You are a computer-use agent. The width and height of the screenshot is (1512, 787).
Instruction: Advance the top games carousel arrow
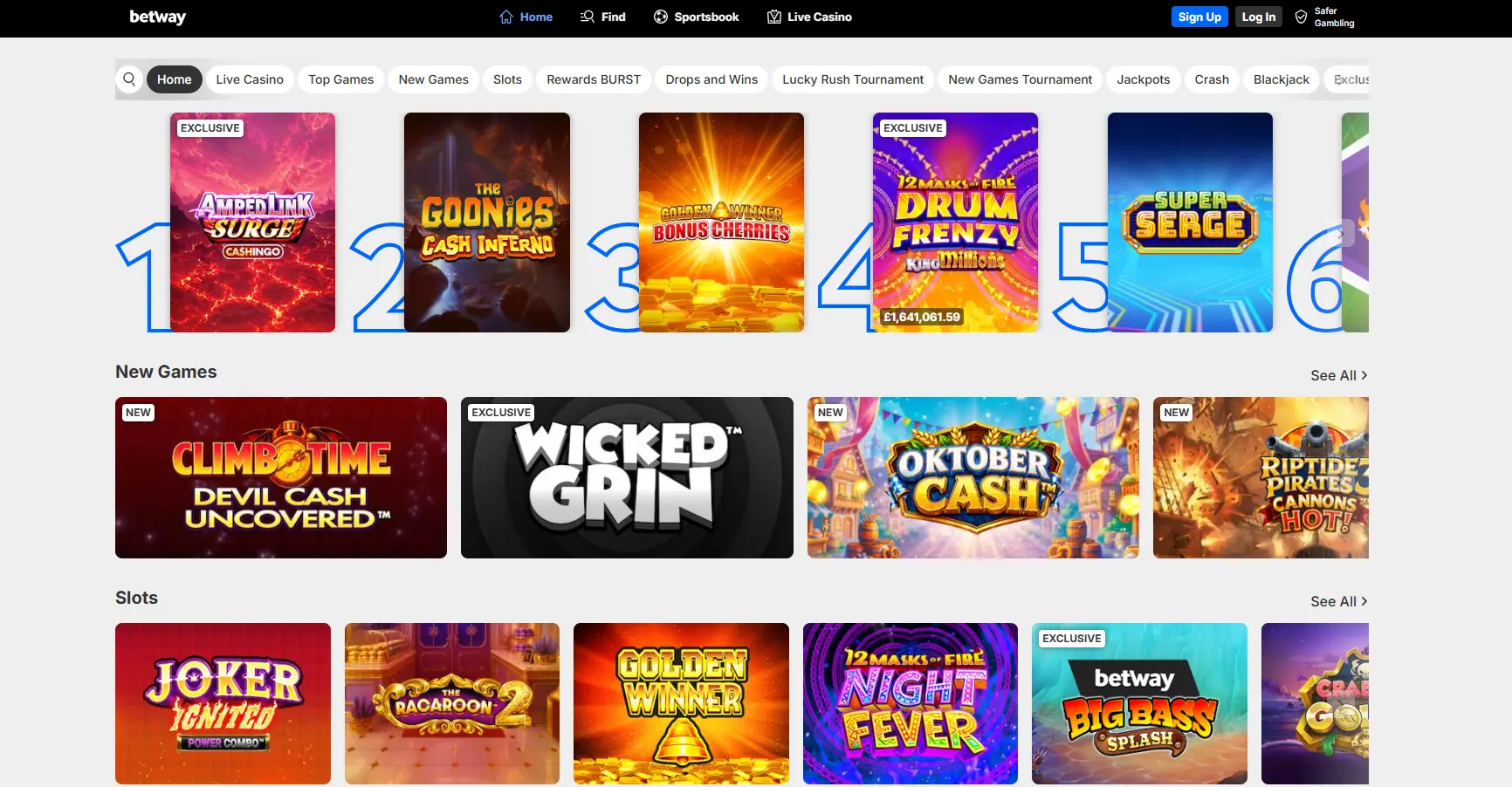pyautogui.click(x=1343, y=232)
